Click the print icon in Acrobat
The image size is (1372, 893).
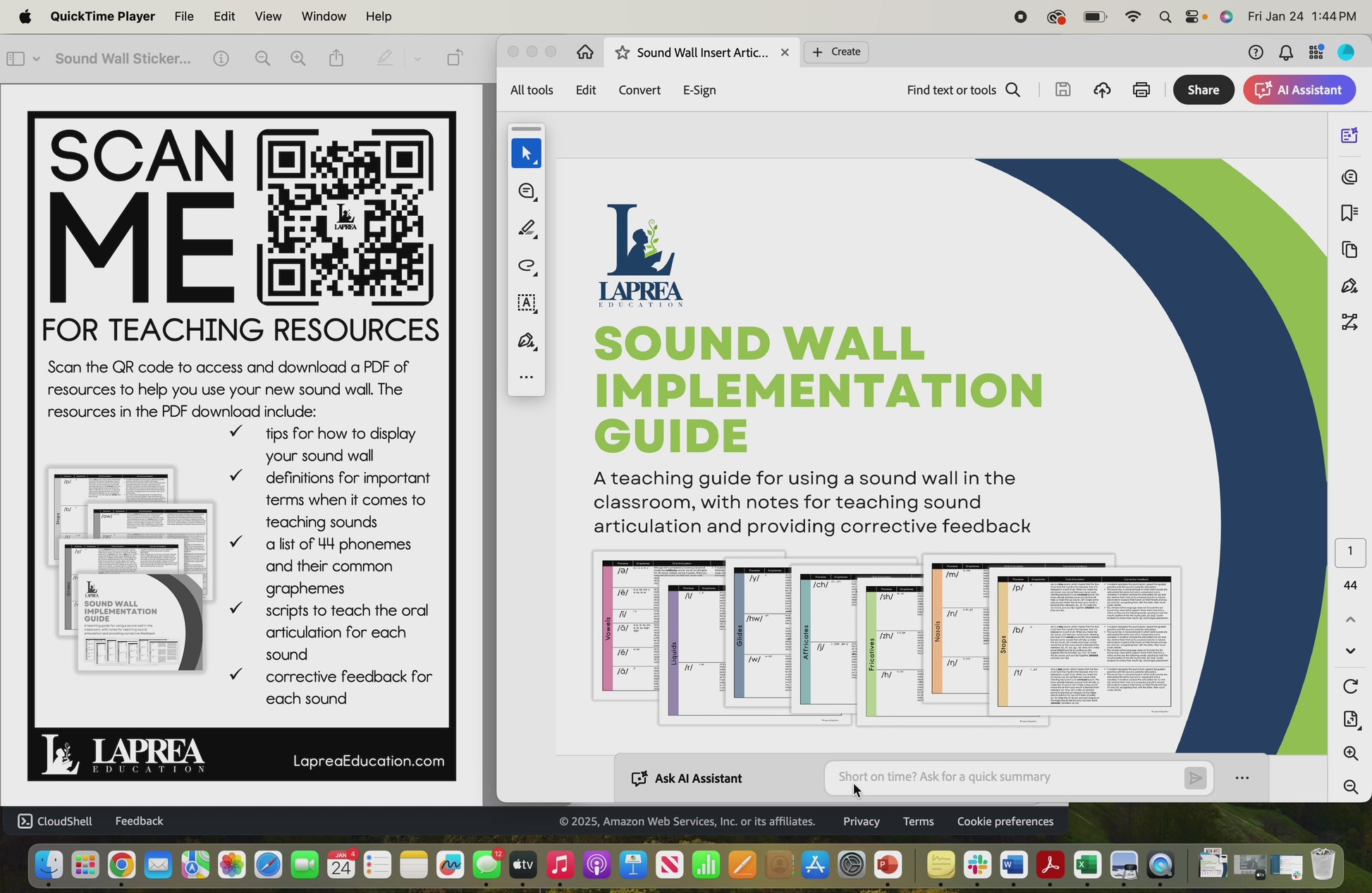tap(1141, 90)
